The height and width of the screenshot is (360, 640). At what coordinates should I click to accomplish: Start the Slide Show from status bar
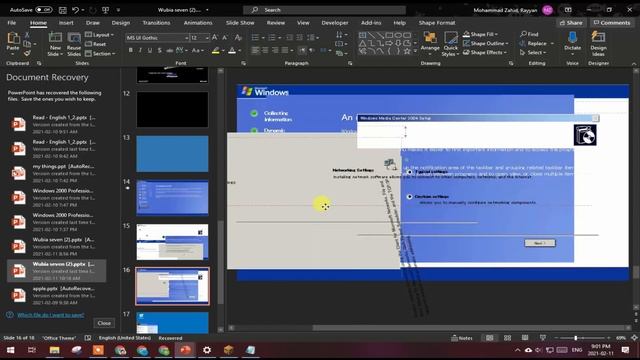pos(543,338)
